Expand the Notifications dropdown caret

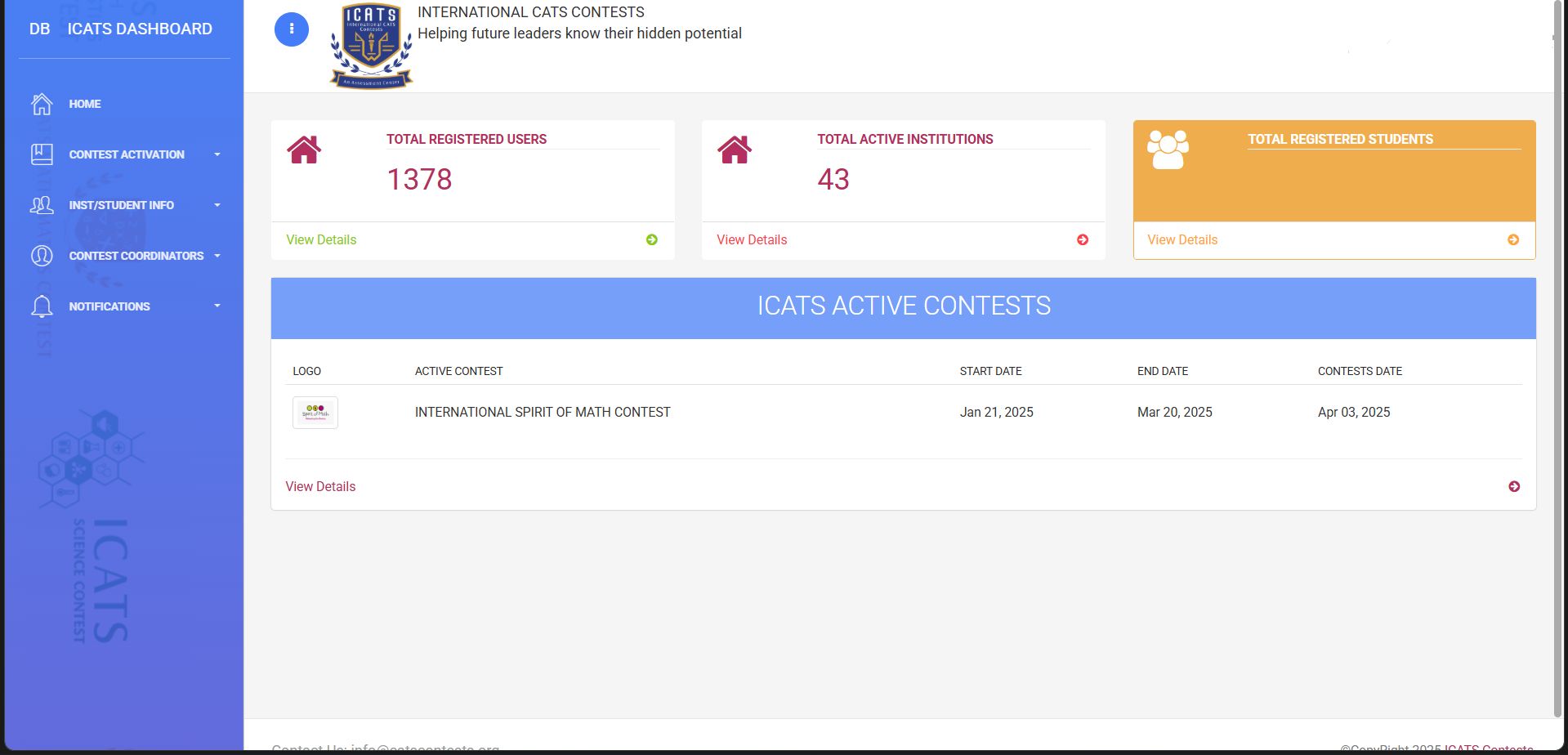[217, 306]
